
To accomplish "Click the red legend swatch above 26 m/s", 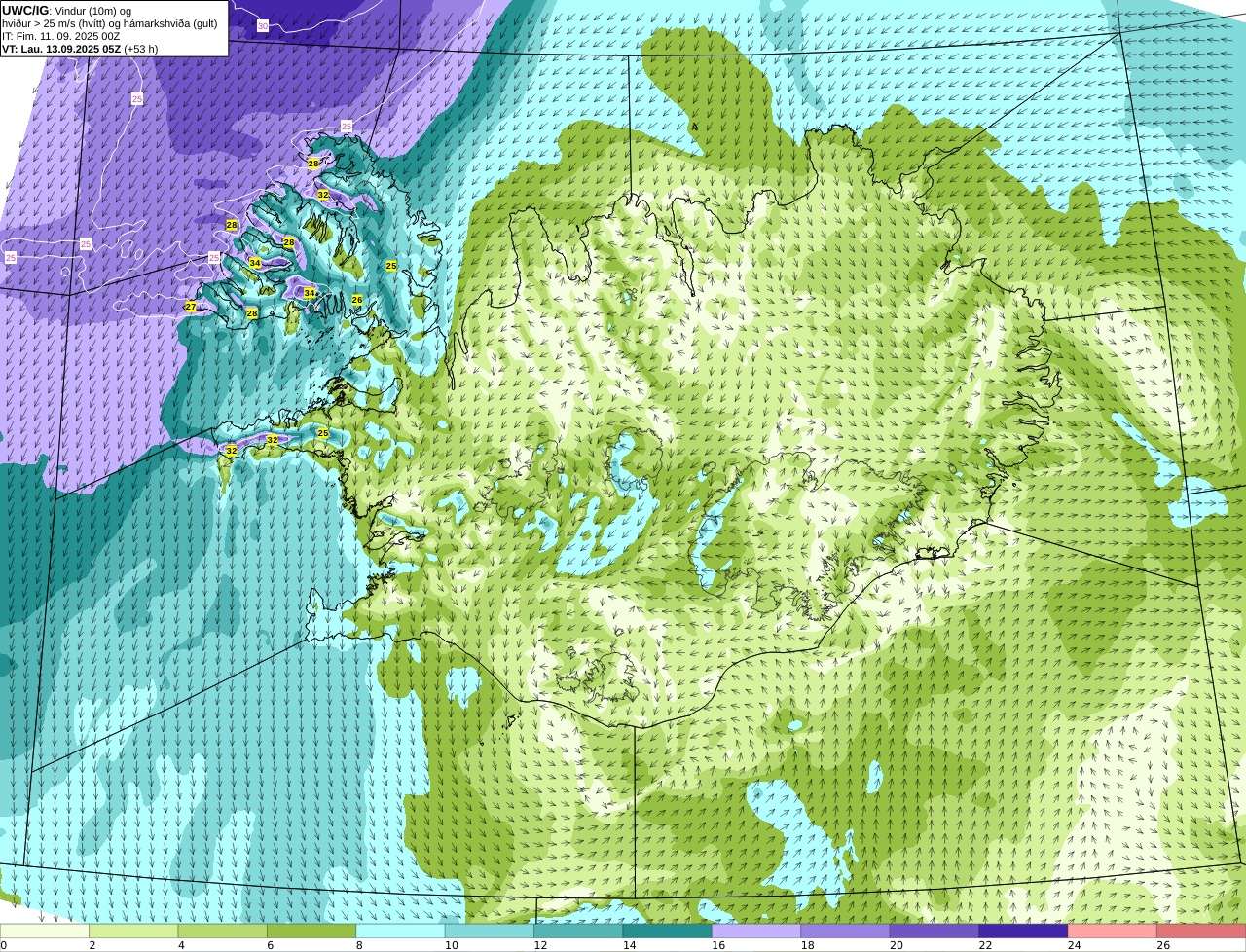I will pos(1201,932).
